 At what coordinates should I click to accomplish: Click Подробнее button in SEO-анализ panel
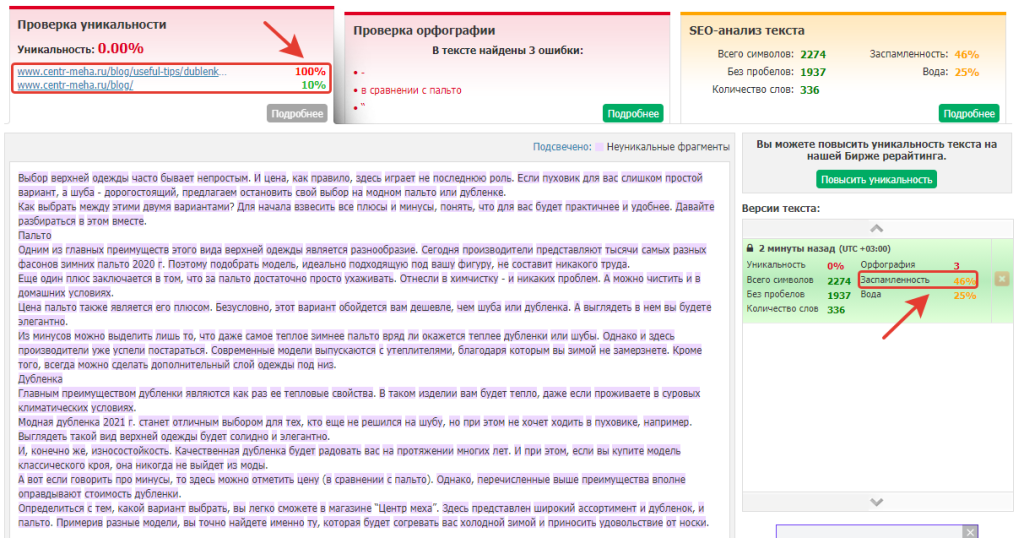(969, 113)
